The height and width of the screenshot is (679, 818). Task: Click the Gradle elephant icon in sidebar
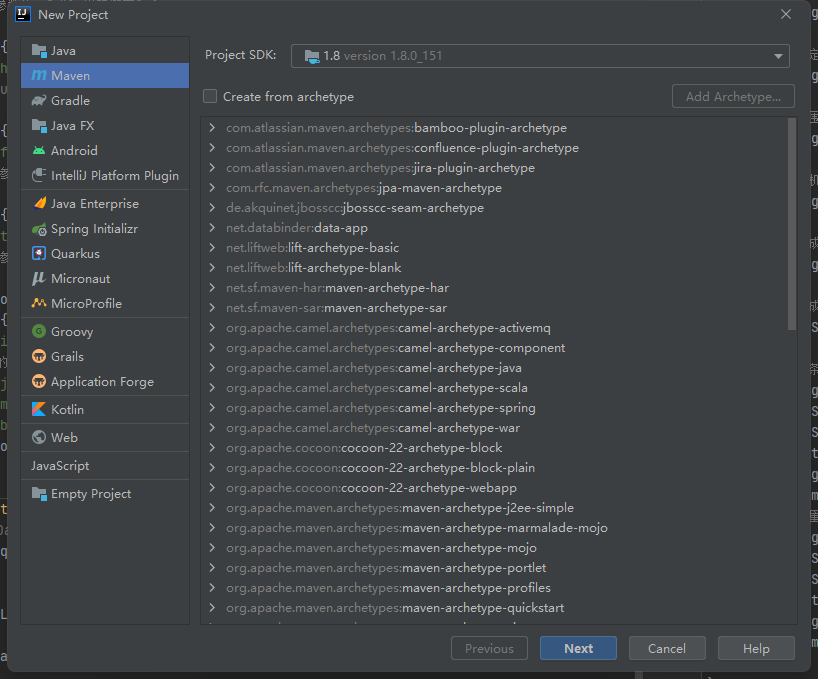[x=39, y=101]
